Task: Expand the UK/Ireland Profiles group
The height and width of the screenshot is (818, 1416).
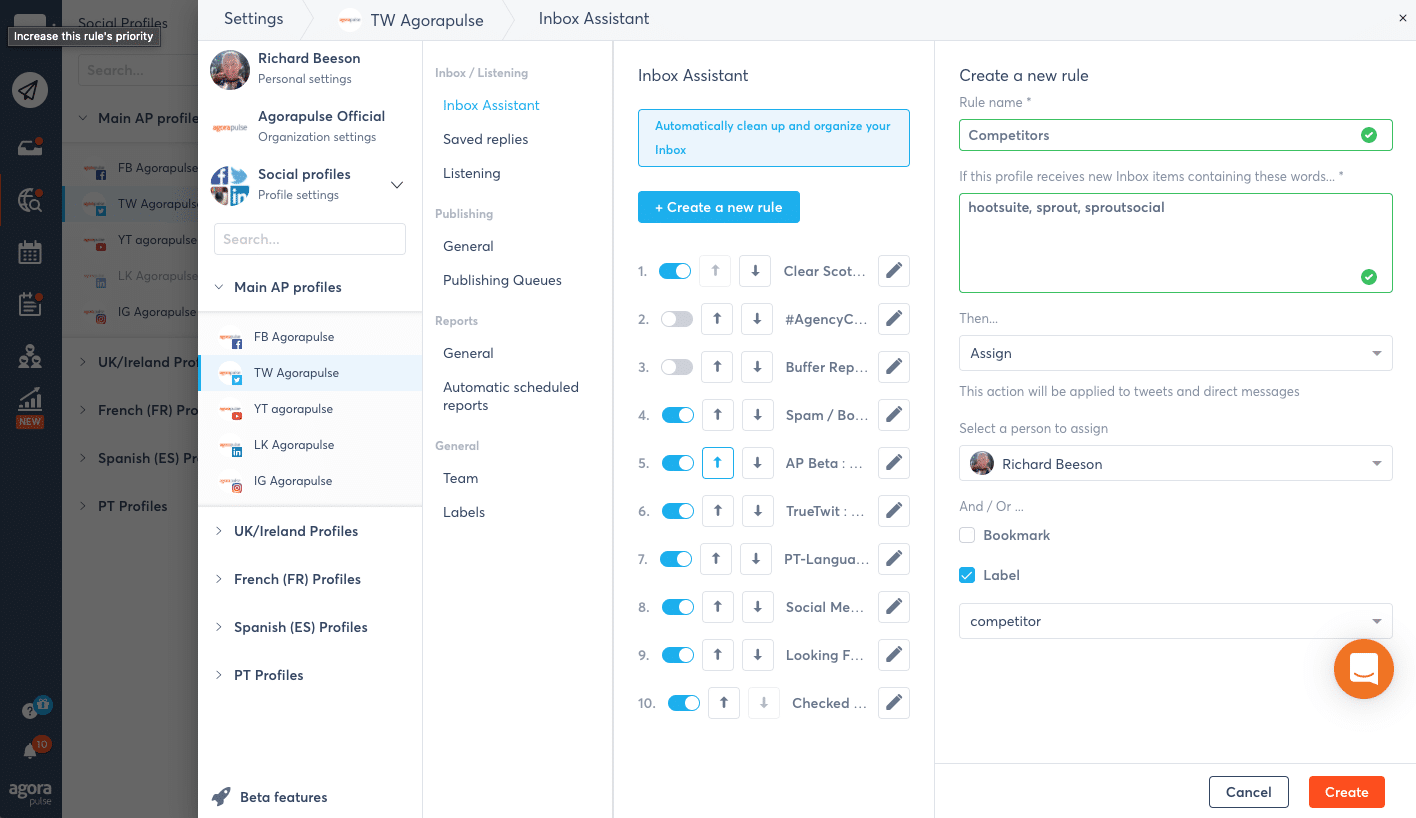Action: point(295,531)
